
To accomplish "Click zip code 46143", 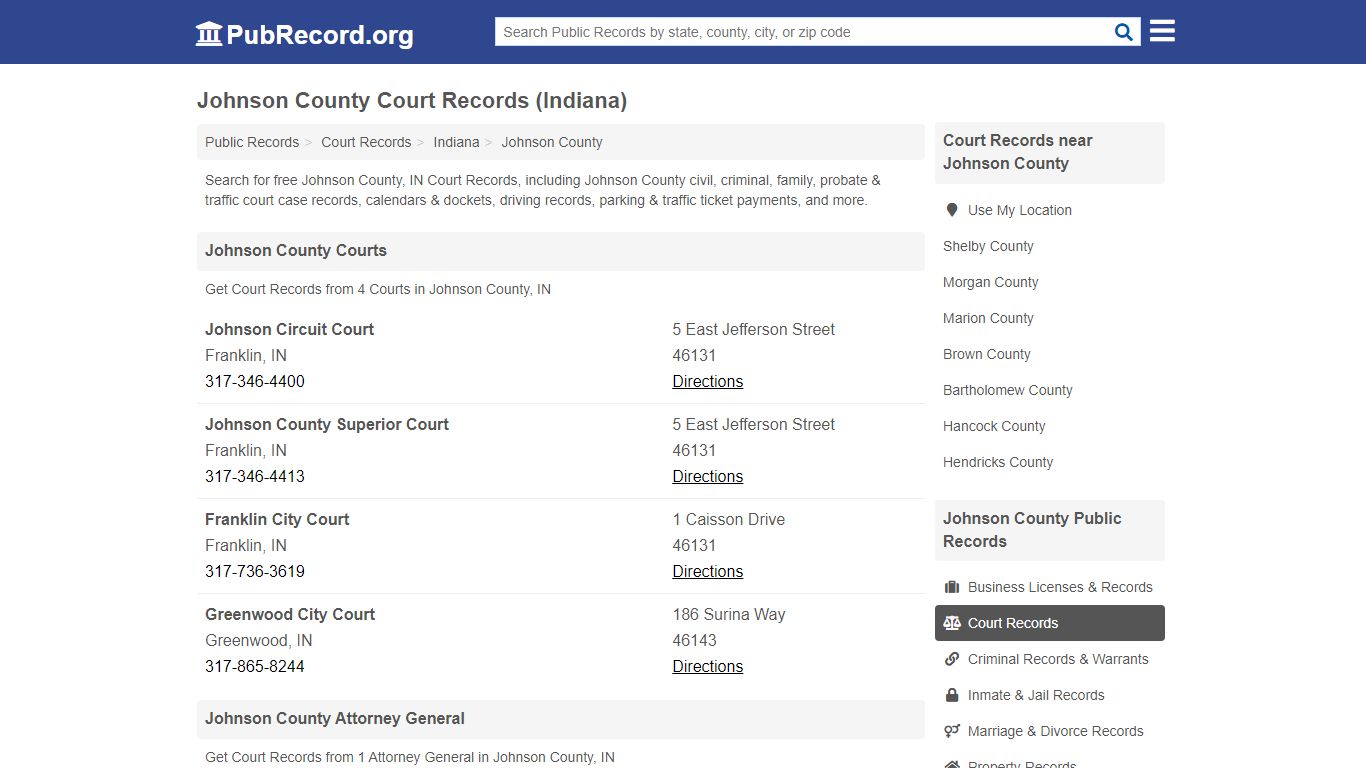I will [x=694, y=640].
